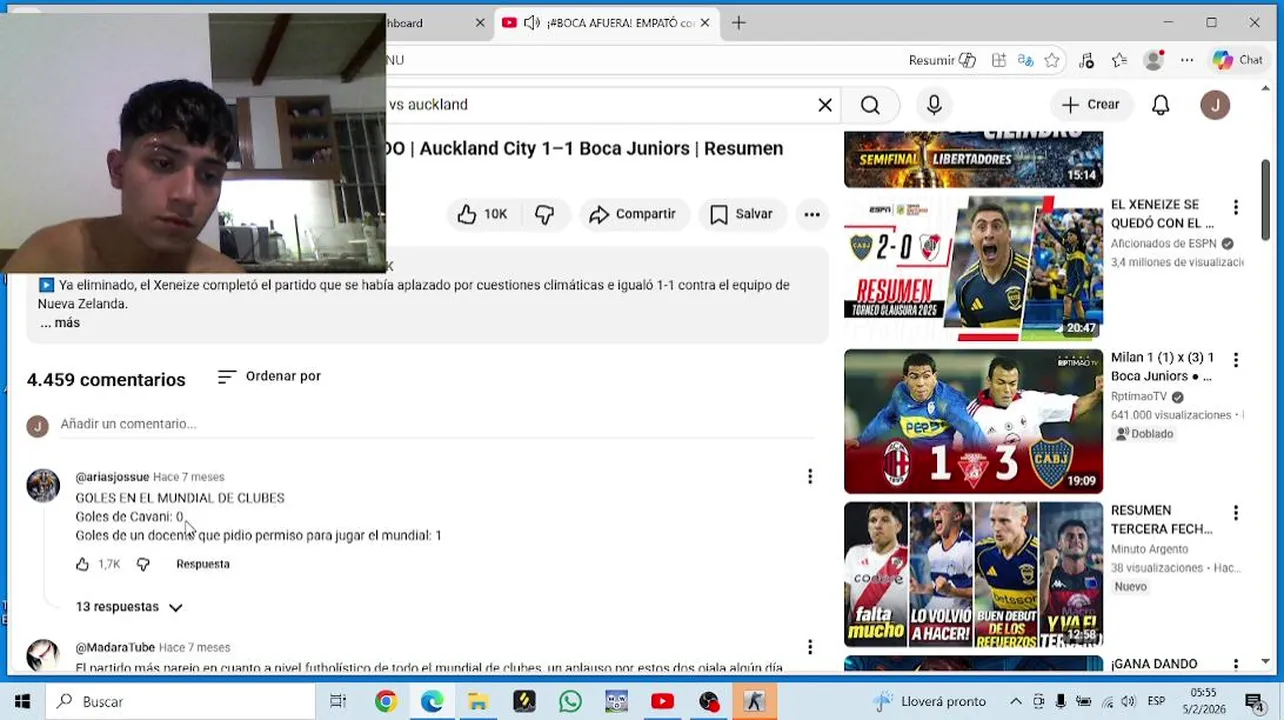Expand description with más link
This screenshot has width=1284, height=720.
pos(60,323)
